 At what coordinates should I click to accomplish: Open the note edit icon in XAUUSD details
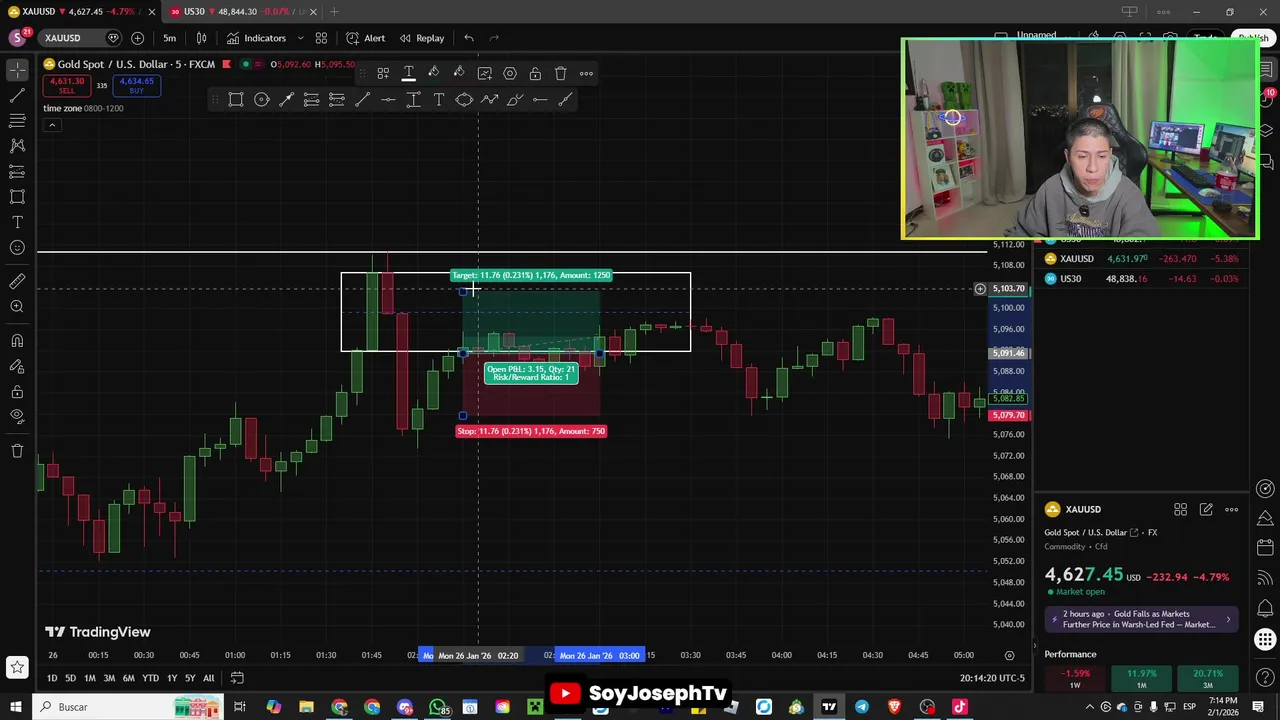click(x=1206, y=510)
